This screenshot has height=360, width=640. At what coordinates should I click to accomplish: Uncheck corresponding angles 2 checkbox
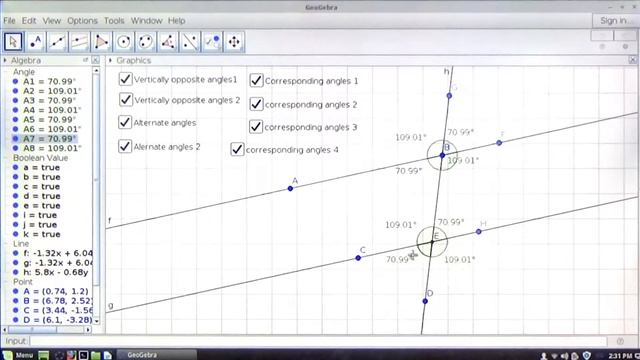click(256, 104)
